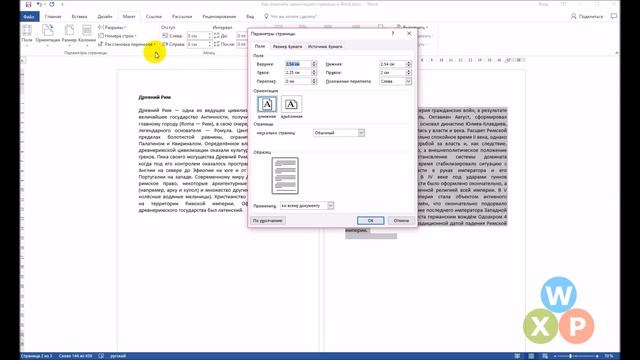Click the Save icon in quick access toolbar
Screen dimensions: 640x360
(28, 4)
